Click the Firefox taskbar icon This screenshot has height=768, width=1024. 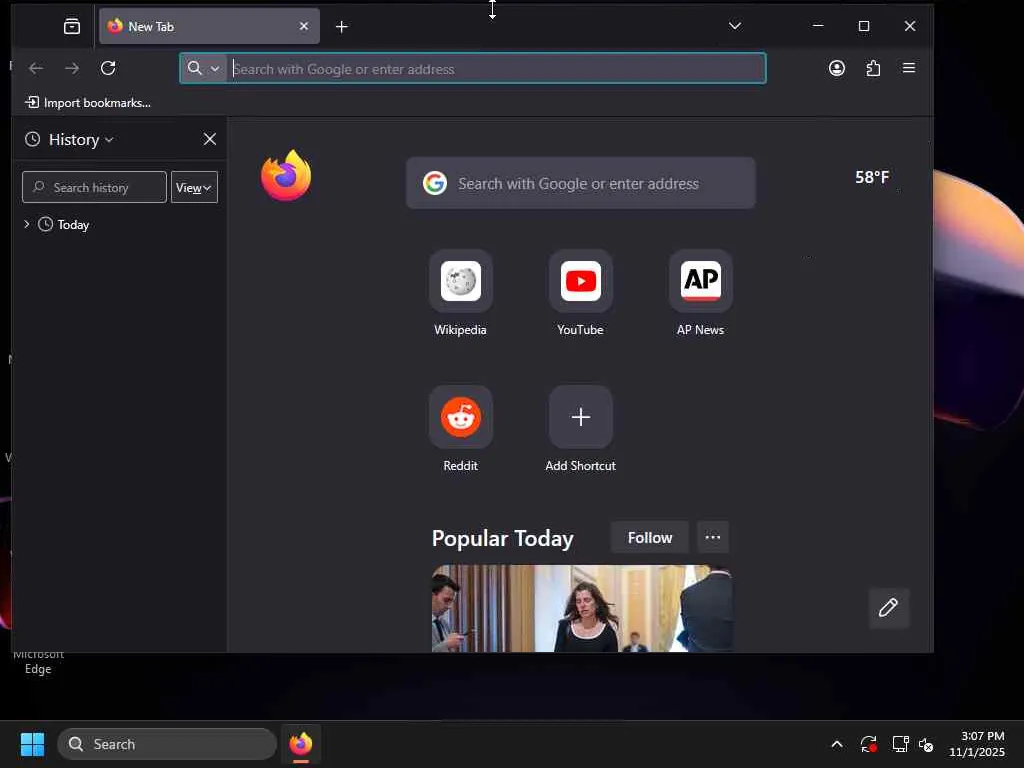[x=300, y=744]
